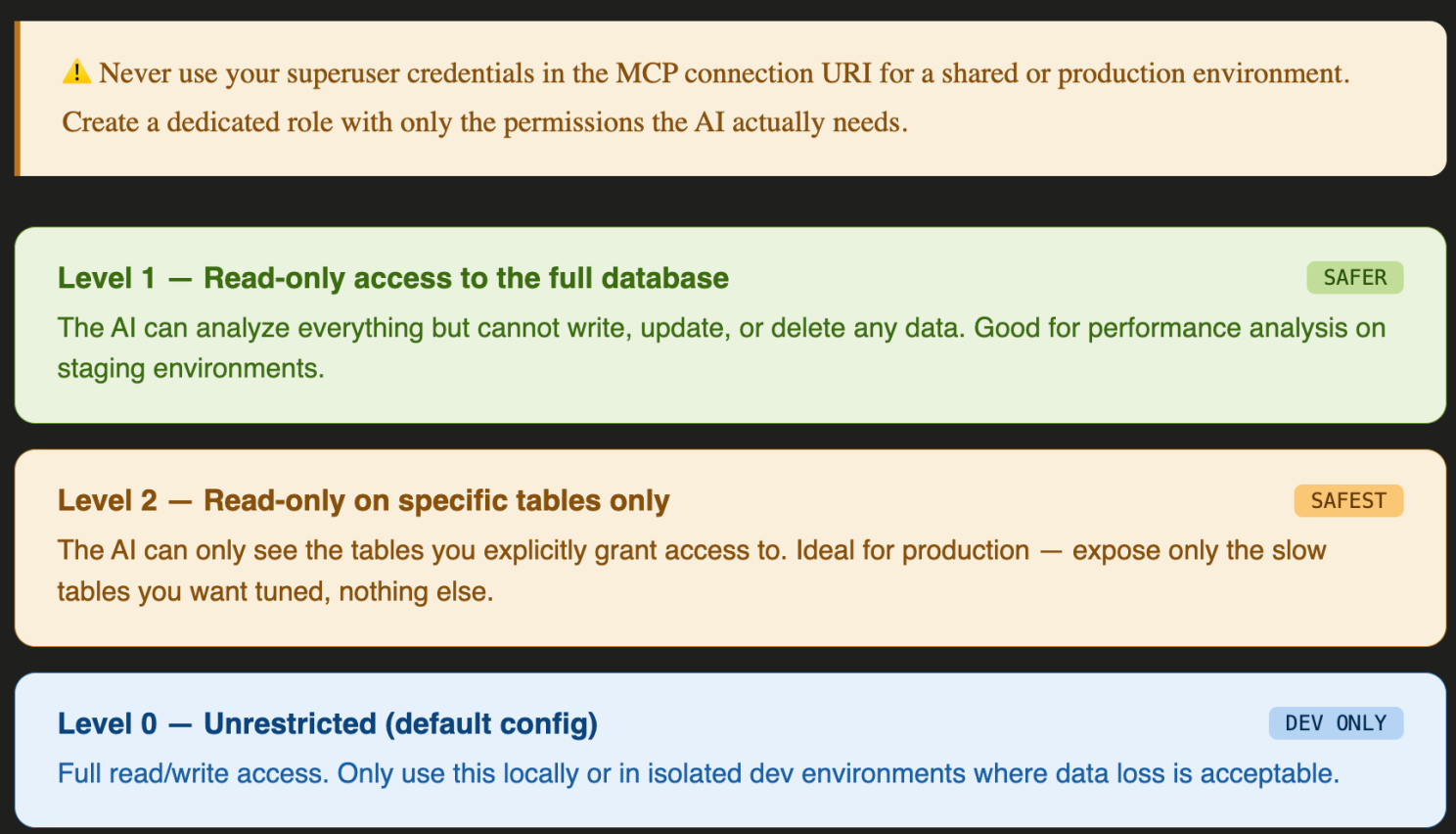
Task: Click the SAFER badge
Action: point(1354,277)
